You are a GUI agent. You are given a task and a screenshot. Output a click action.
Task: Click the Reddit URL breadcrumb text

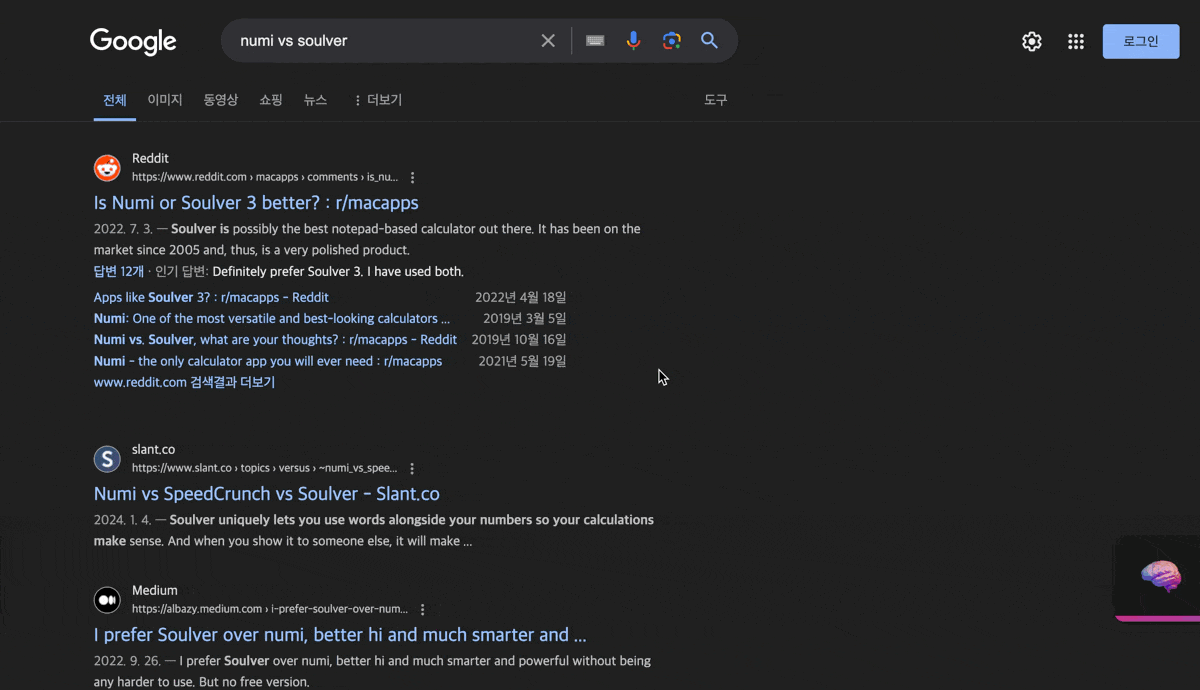[265, 177]
